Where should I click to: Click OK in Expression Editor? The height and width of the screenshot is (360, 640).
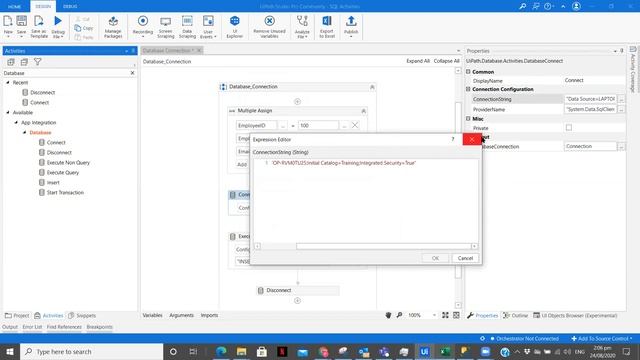(x=435, y=258)
